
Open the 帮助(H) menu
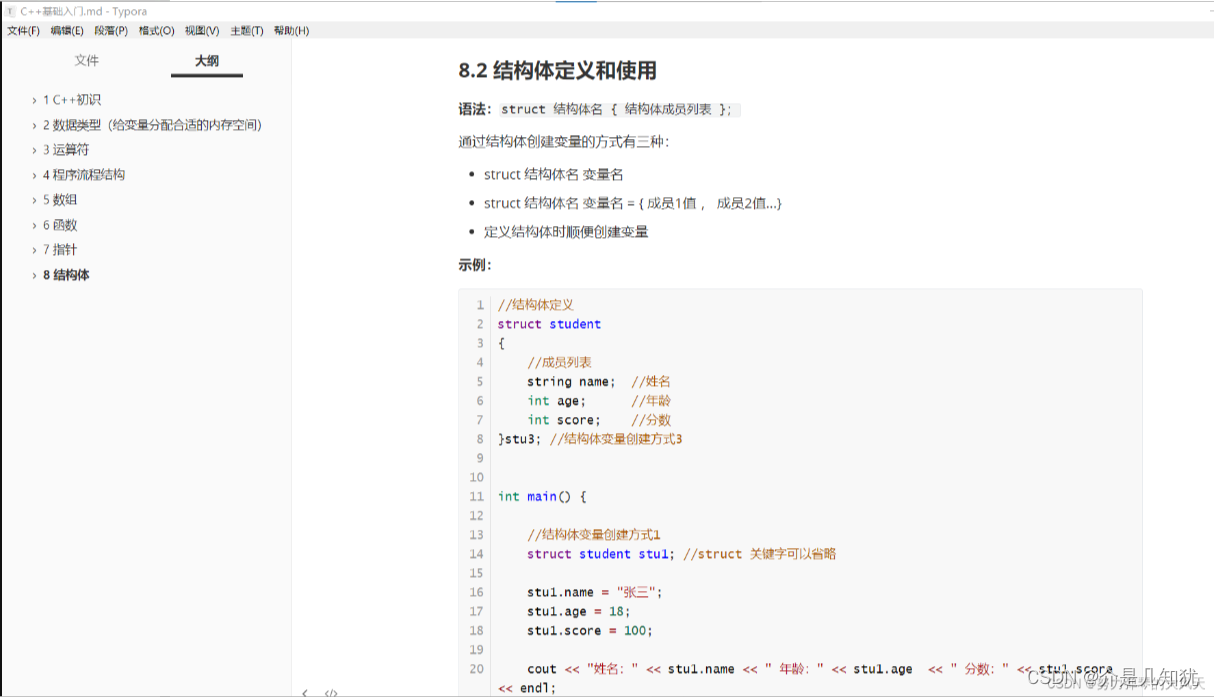point(291,31)
